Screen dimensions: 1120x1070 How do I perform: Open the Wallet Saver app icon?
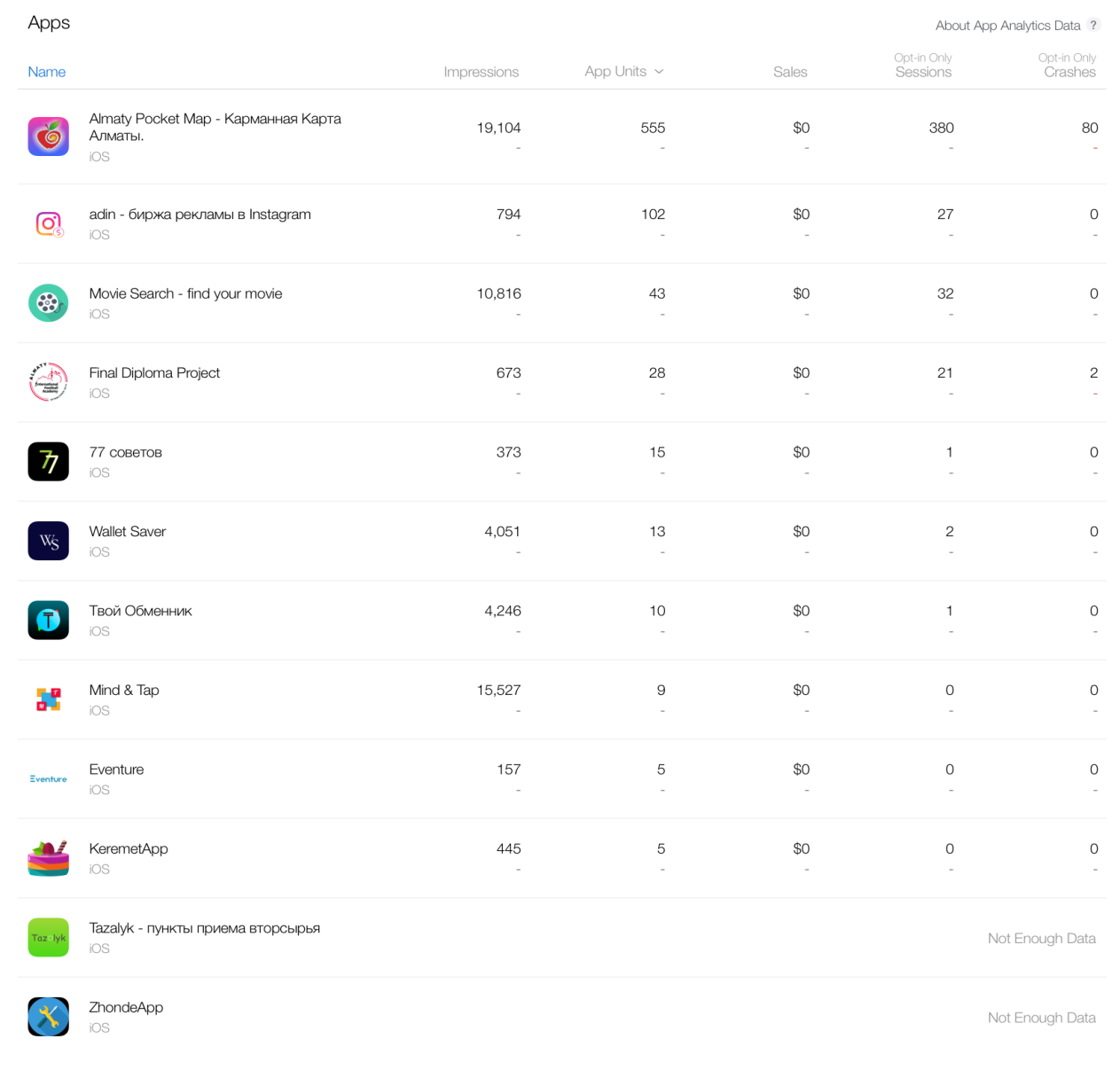click(x=48, y=541)
